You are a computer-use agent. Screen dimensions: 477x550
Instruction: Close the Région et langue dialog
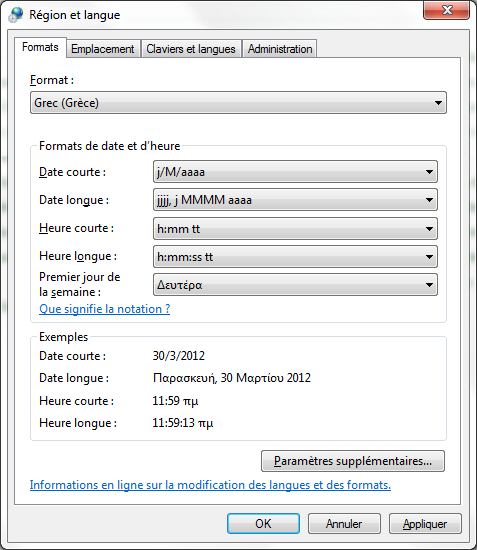[446, 10]
